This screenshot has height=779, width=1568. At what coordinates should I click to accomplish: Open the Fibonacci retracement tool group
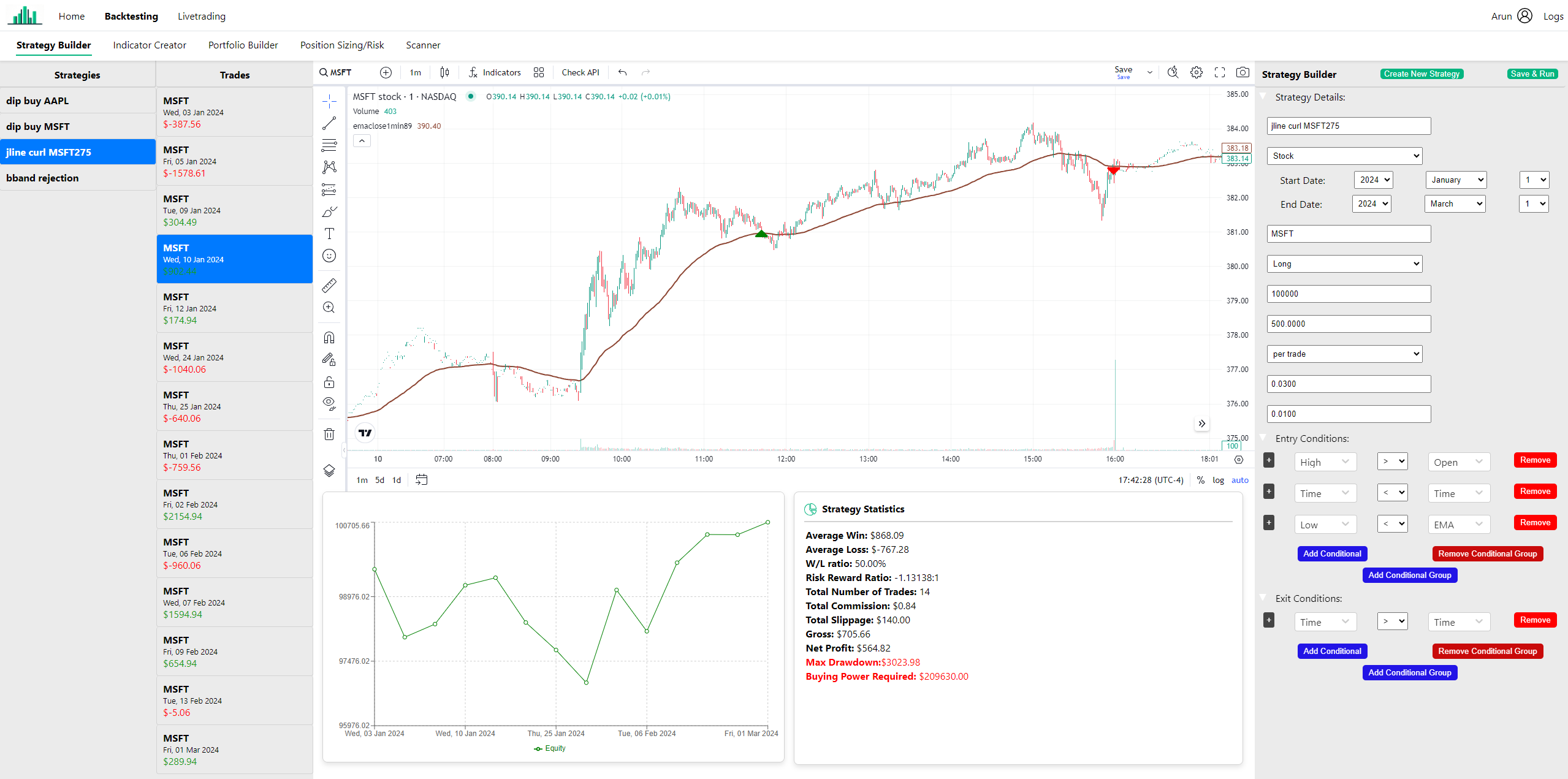pos(329,145)
